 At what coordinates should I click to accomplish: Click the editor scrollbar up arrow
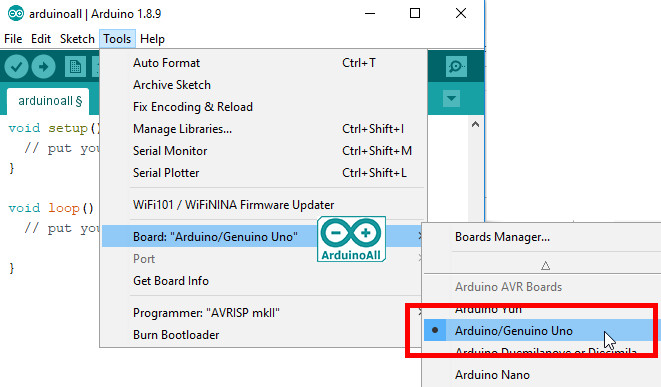pyautogui.click(x=476, y=124)
